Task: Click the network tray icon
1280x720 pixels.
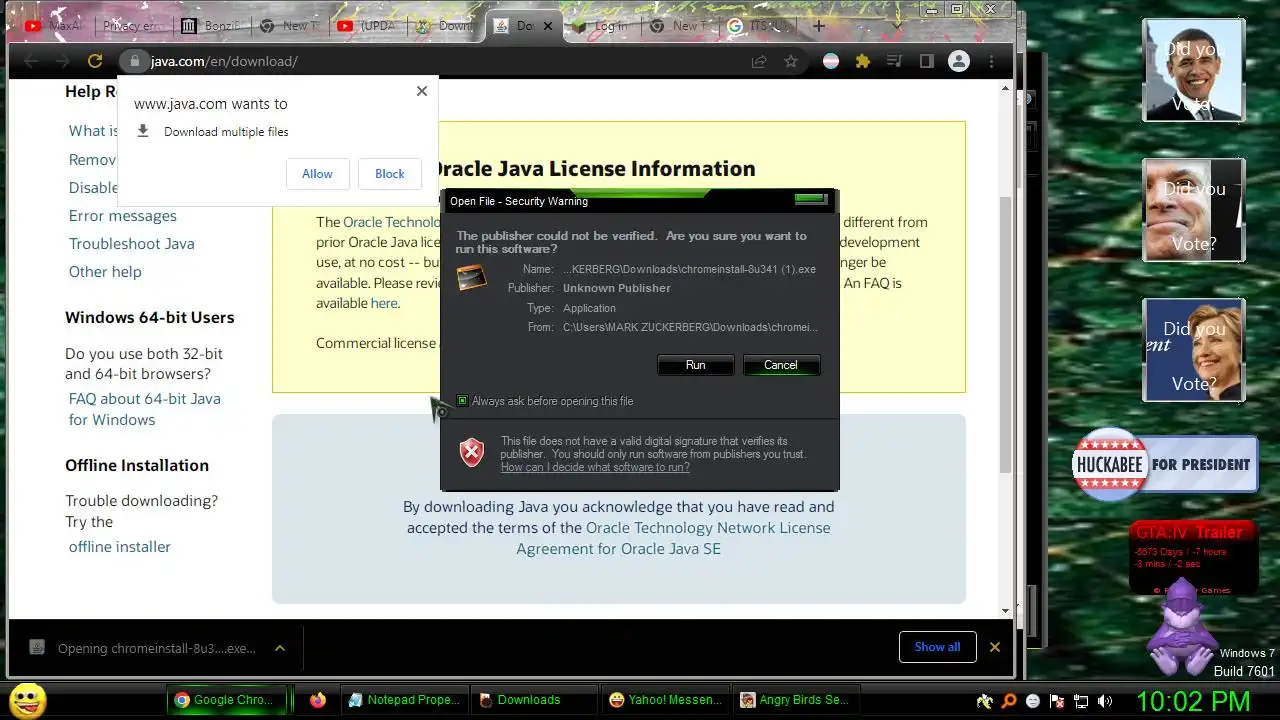Action: [x=1081, y=701]
